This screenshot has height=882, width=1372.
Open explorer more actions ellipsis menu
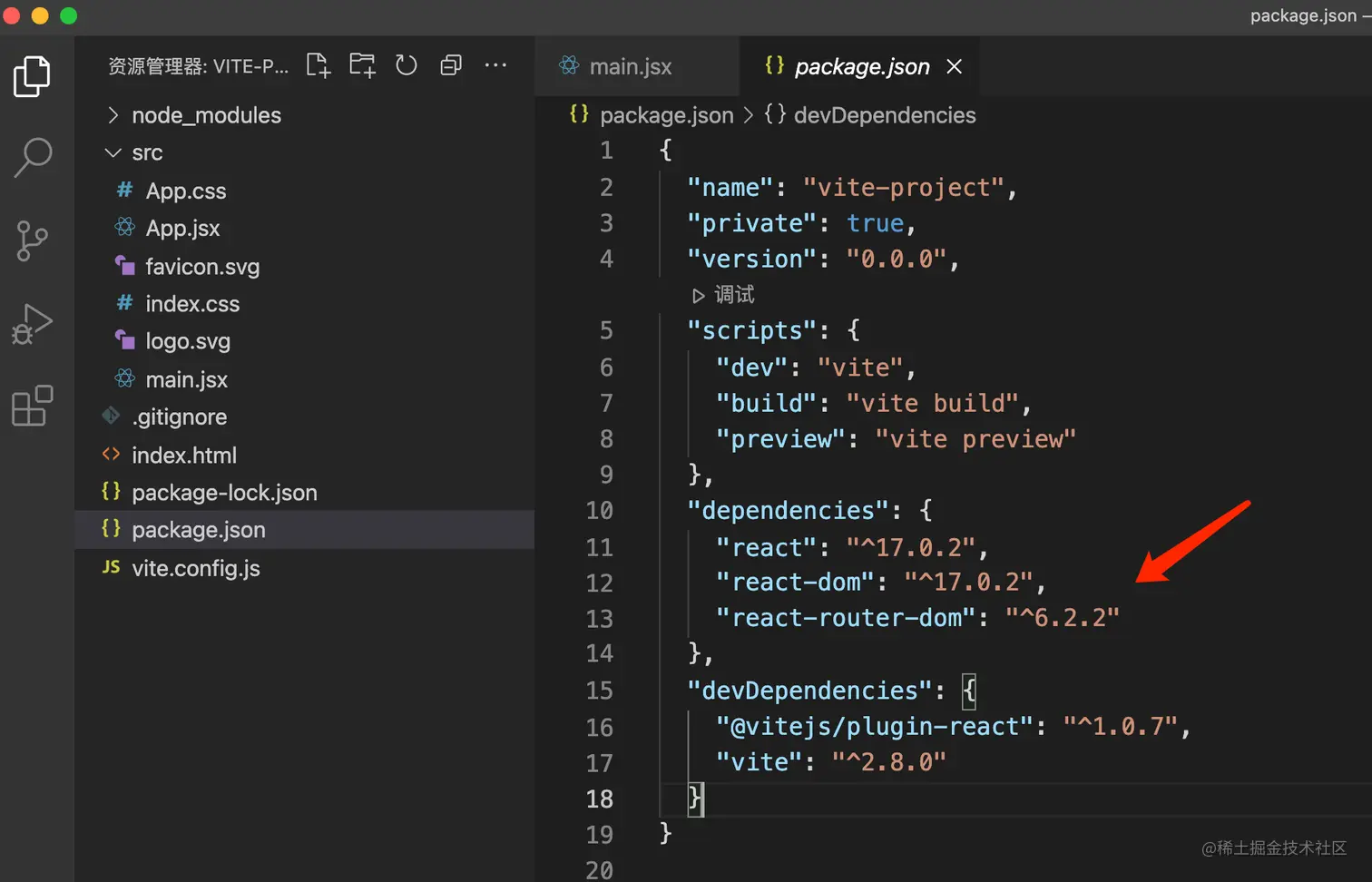coord(495,65)
